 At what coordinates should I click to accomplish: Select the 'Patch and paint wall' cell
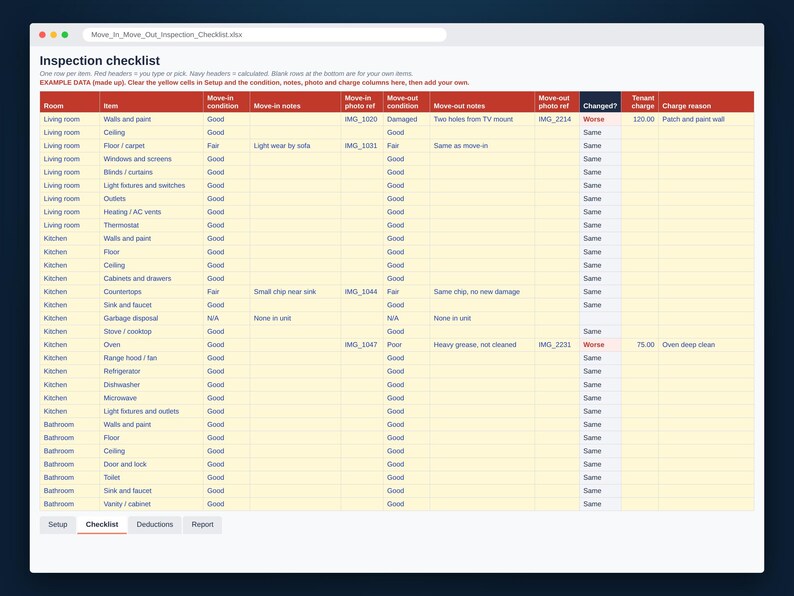(x=706, y=119)
